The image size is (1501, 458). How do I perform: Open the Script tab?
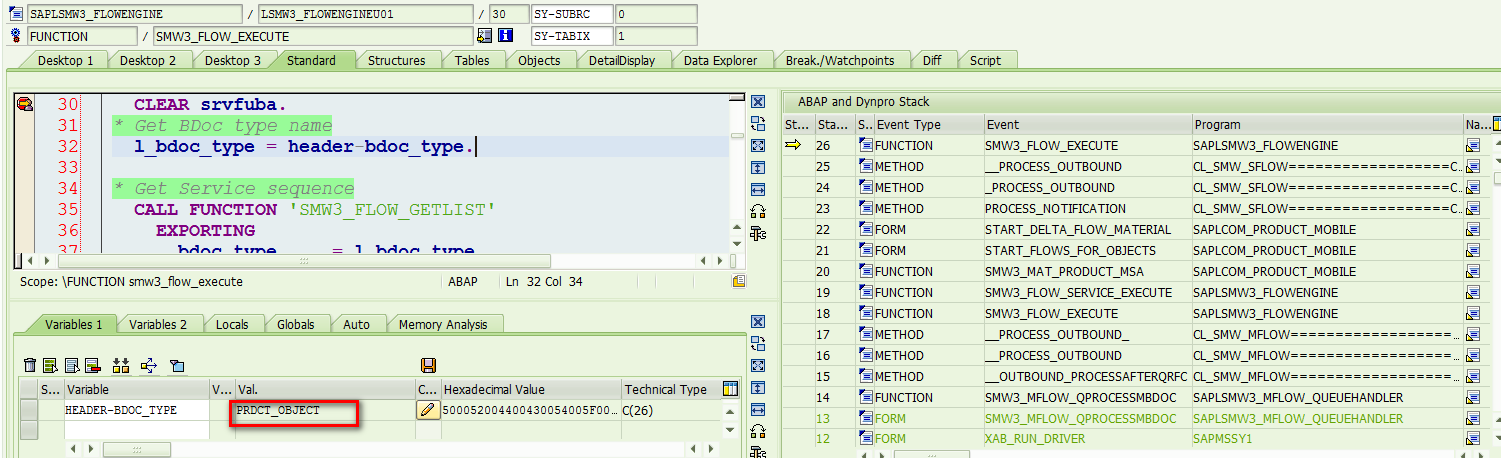[985, 60]
